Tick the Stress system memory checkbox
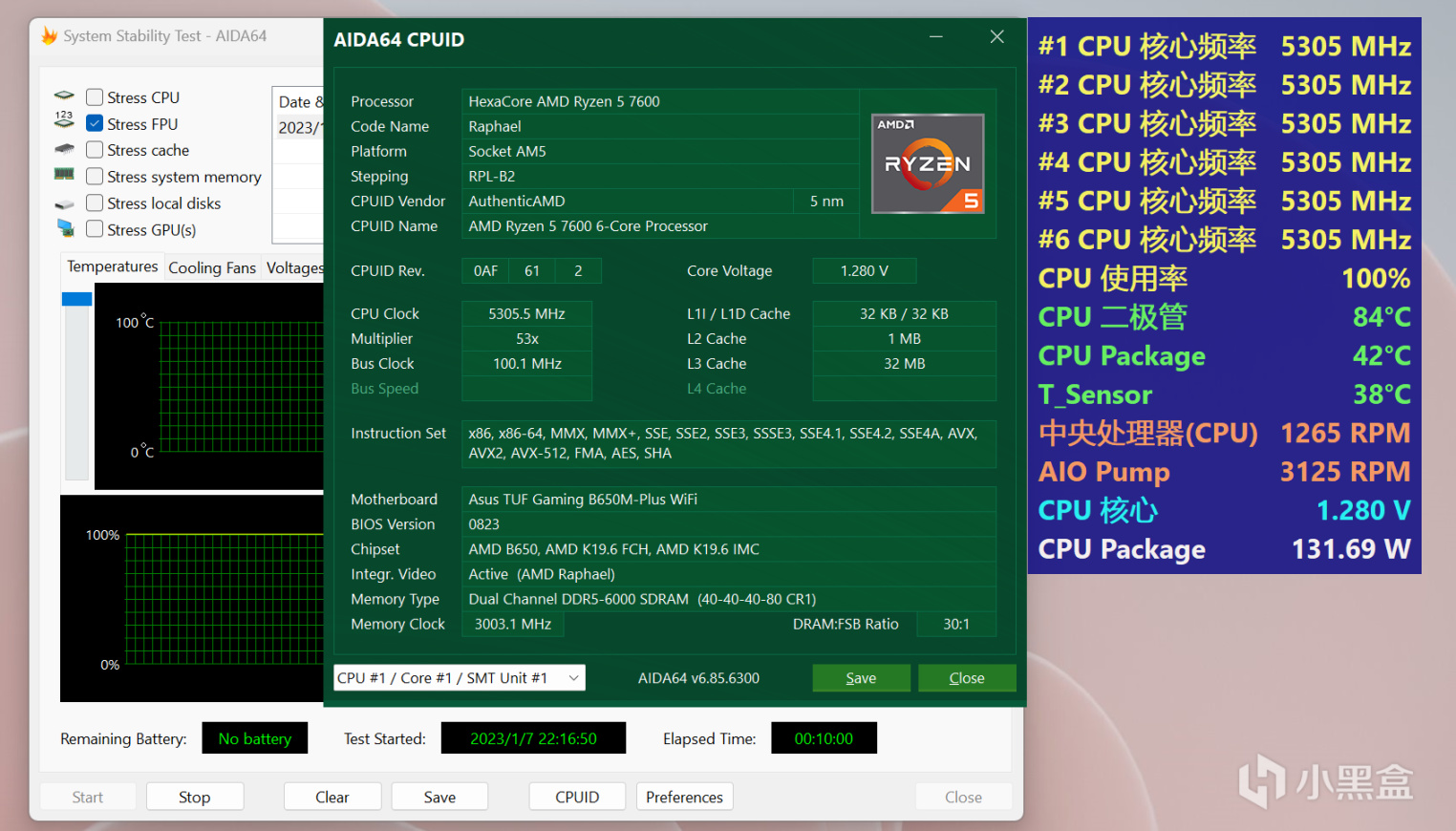This screenshot has width=1456, height=831. click(x=95, y=177)
